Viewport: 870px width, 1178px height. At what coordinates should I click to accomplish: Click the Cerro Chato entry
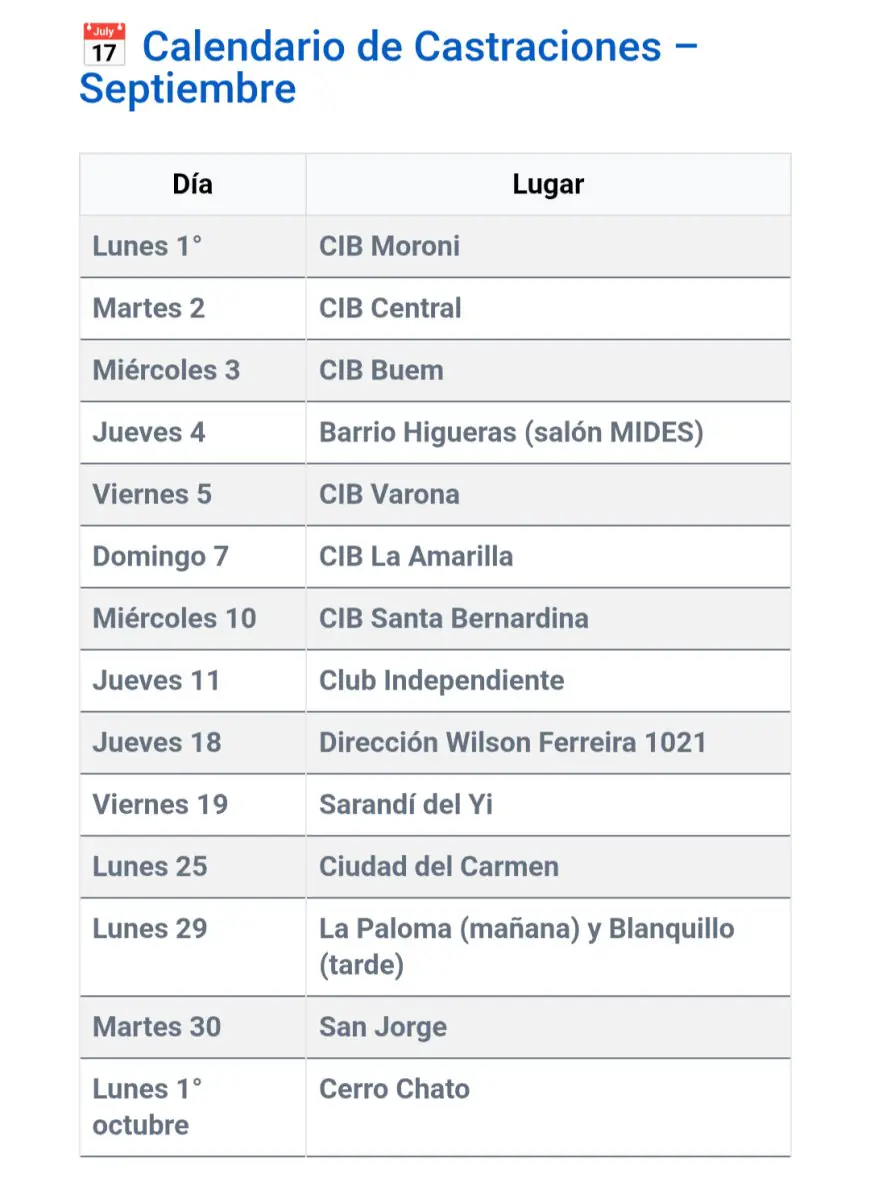394,1088
